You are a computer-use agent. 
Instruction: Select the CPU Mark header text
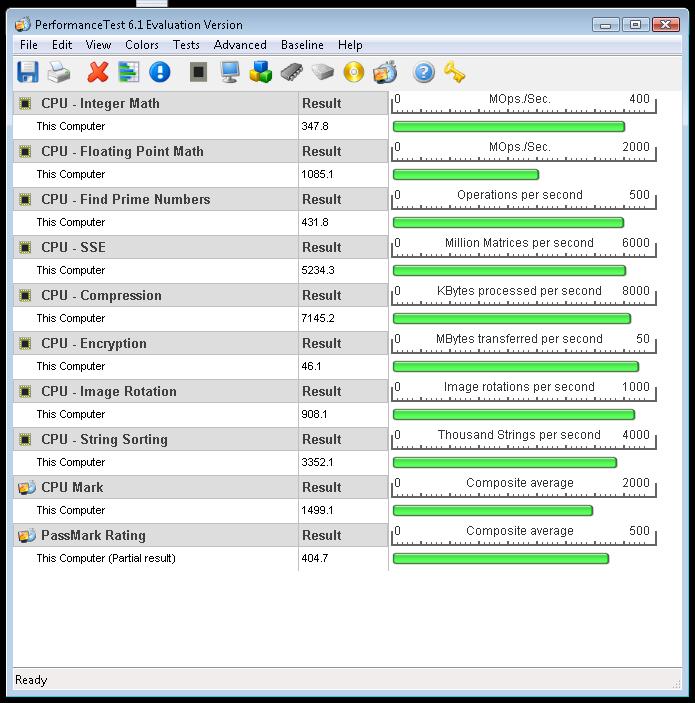72,487
